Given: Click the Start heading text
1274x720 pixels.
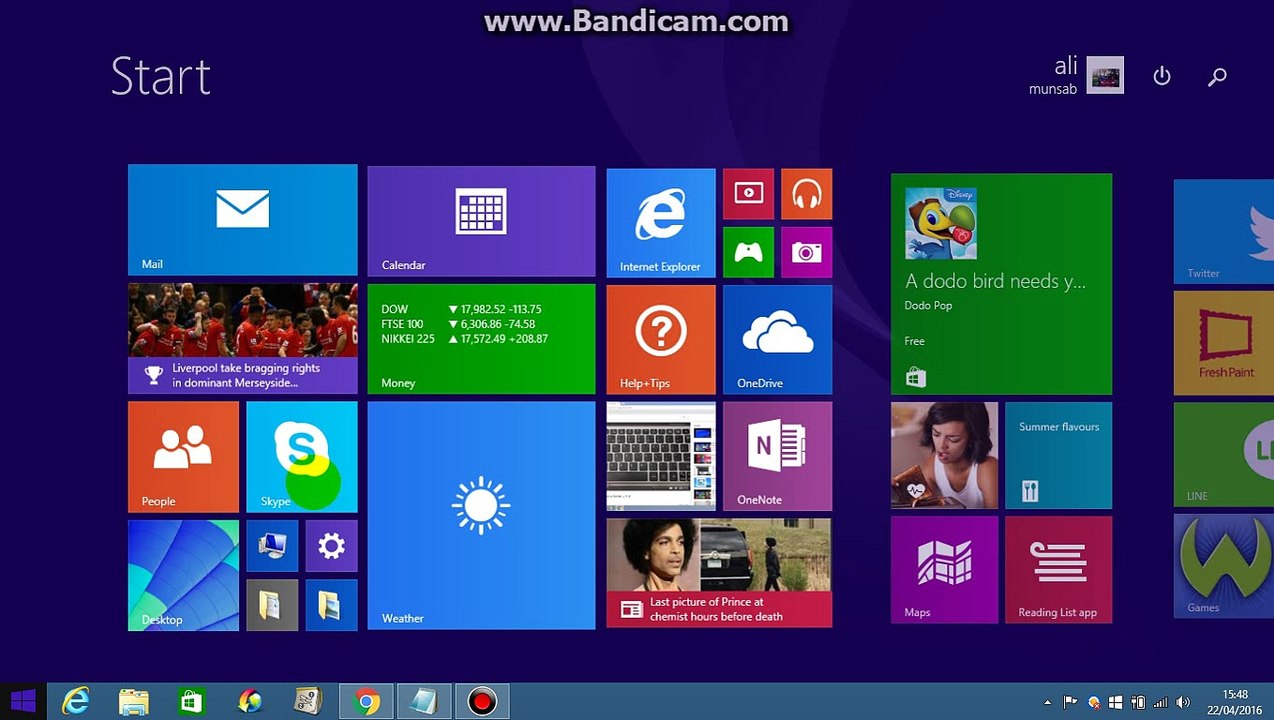Looking at the screenshot, I should tap(161, 77).
